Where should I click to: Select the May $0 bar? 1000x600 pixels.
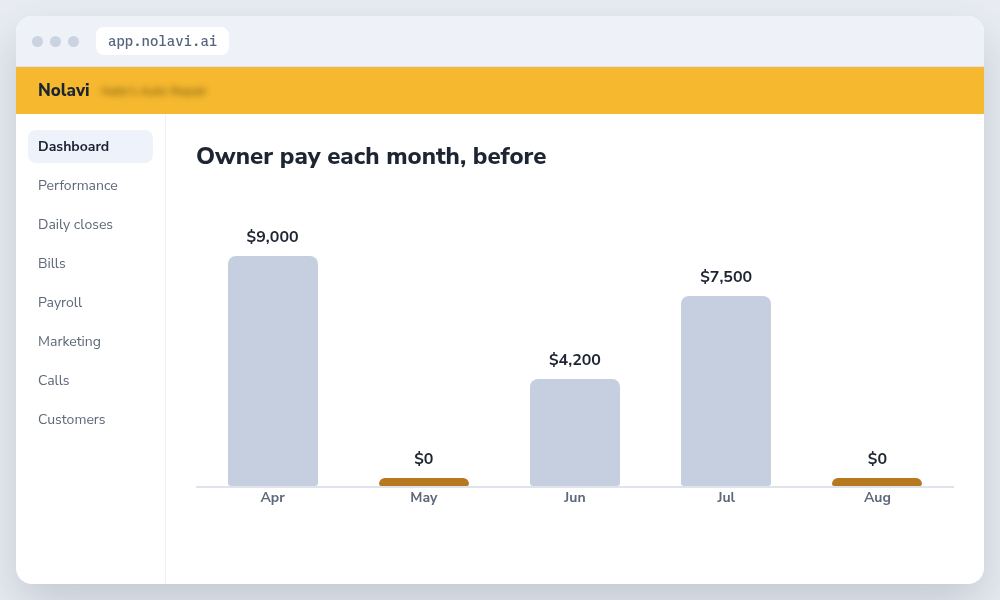424,482
